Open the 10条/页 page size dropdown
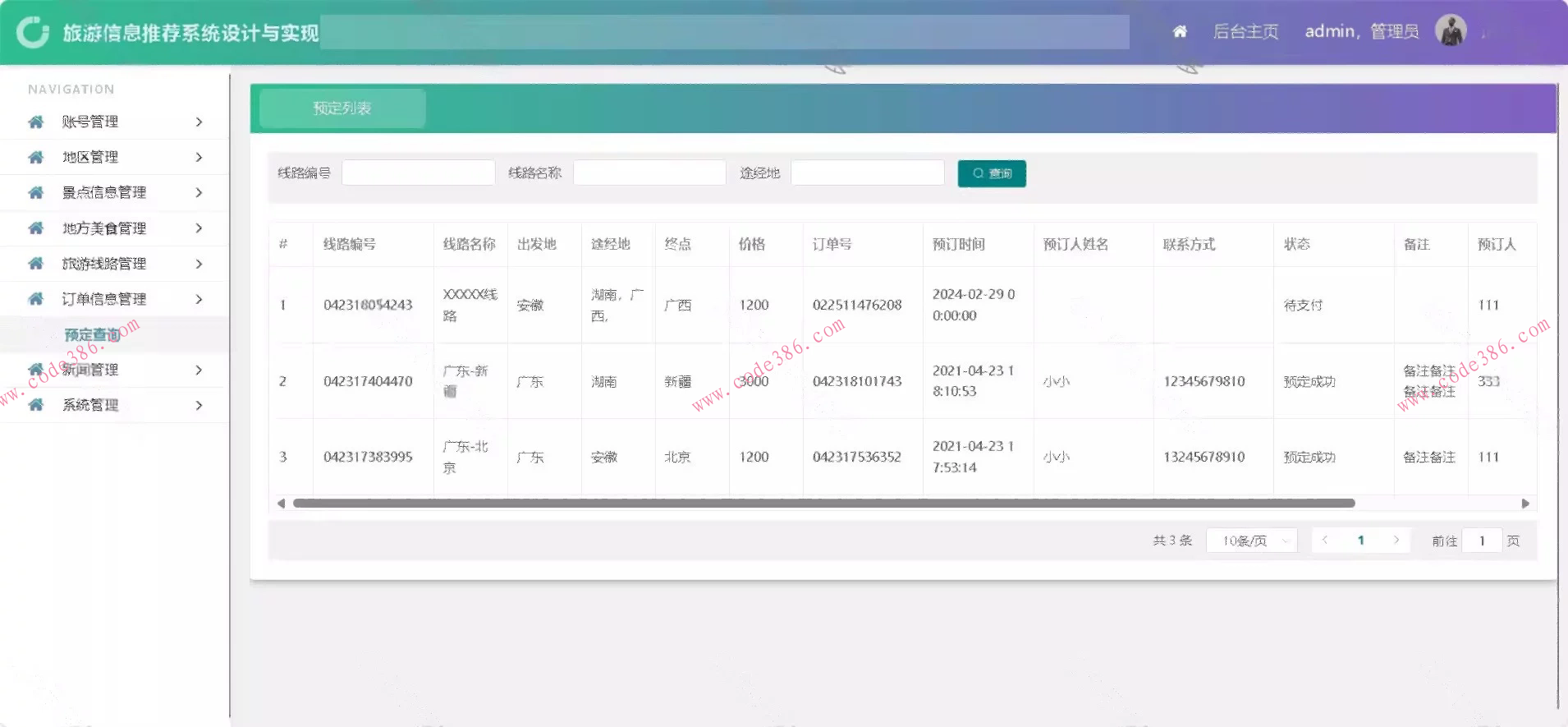This screenshot has width=1568, height=727. (x=1252, y=541)
